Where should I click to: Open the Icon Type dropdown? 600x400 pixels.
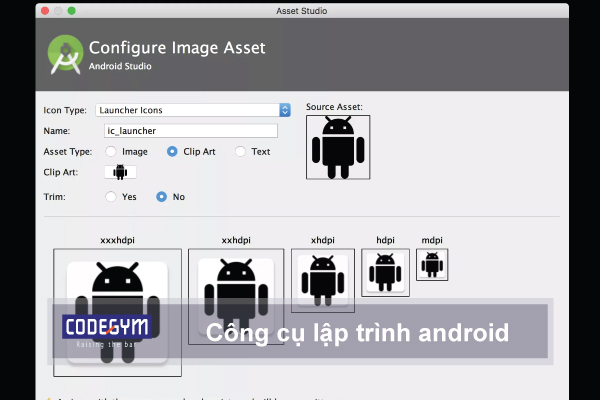pyautogui.click(x=190, y=110)
